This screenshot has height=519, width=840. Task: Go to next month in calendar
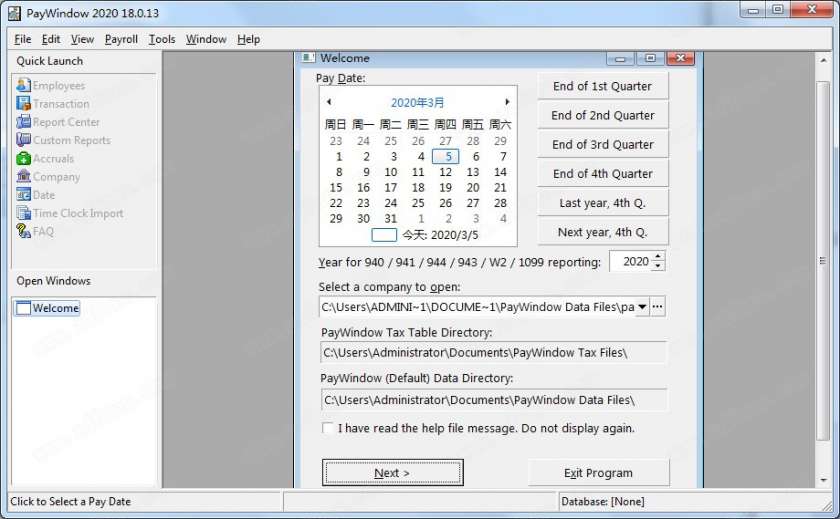(507, 102)
